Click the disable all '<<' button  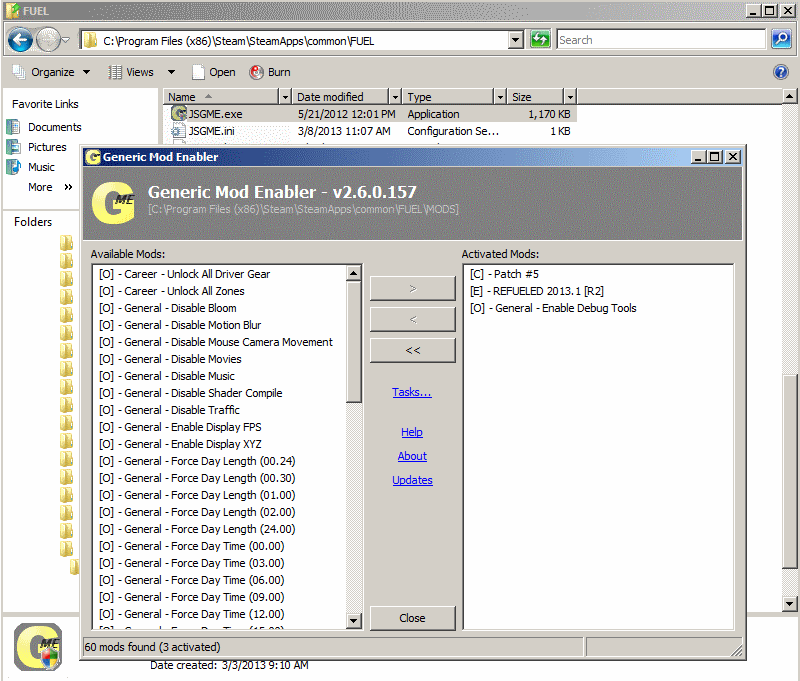(x=412, y=350)
